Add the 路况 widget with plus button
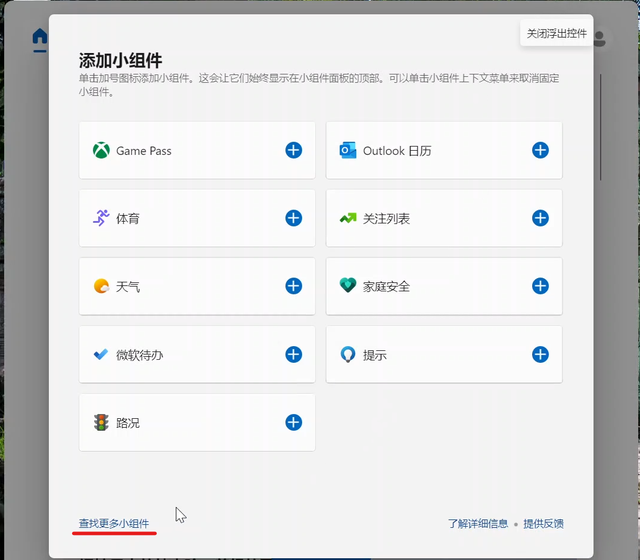640x560 pixels. (293, 422)
